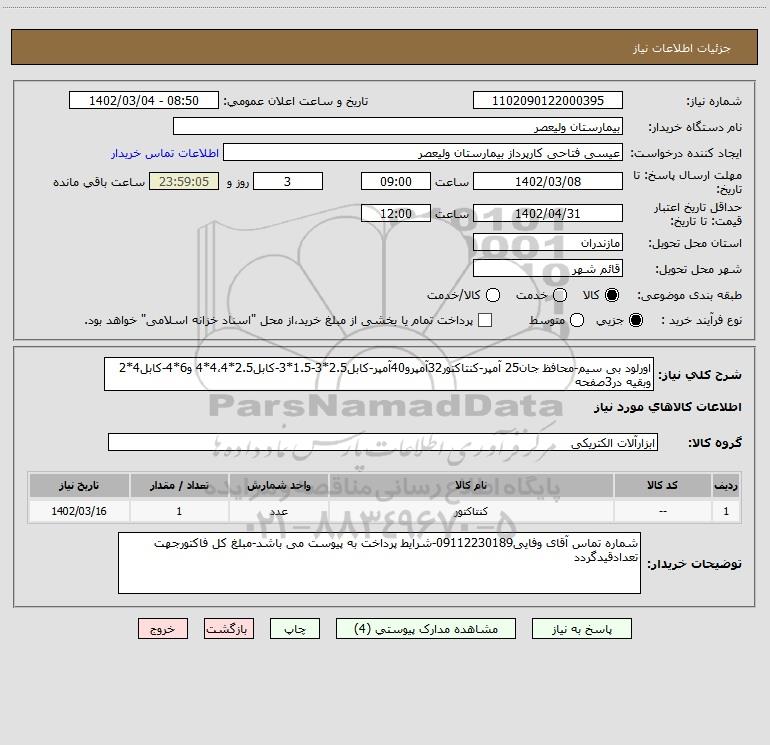
Task: Click the خروج exit button
Action: (163, 629)
